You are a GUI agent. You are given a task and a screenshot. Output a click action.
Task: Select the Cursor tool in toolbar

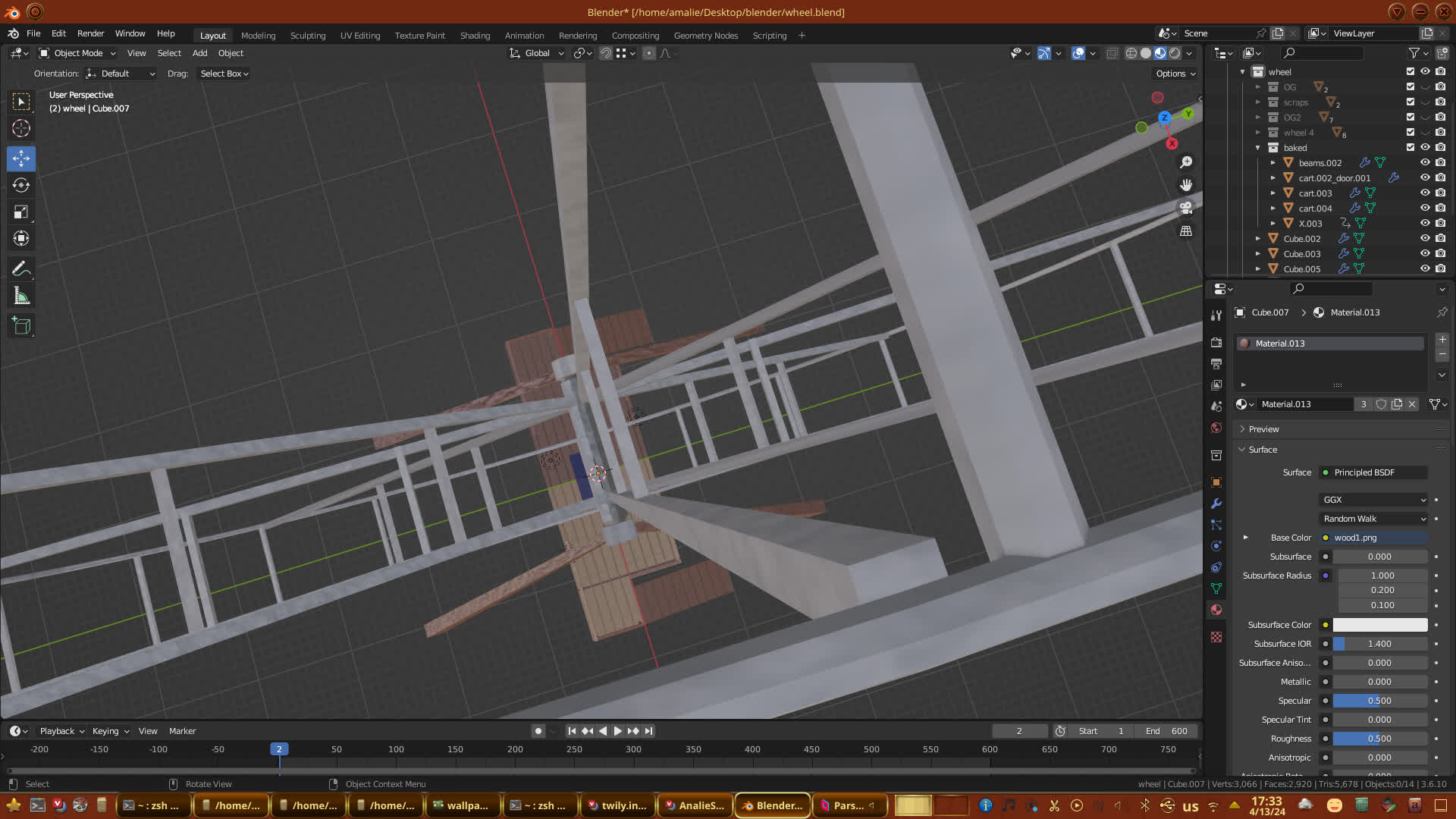(x=21, y=129)
